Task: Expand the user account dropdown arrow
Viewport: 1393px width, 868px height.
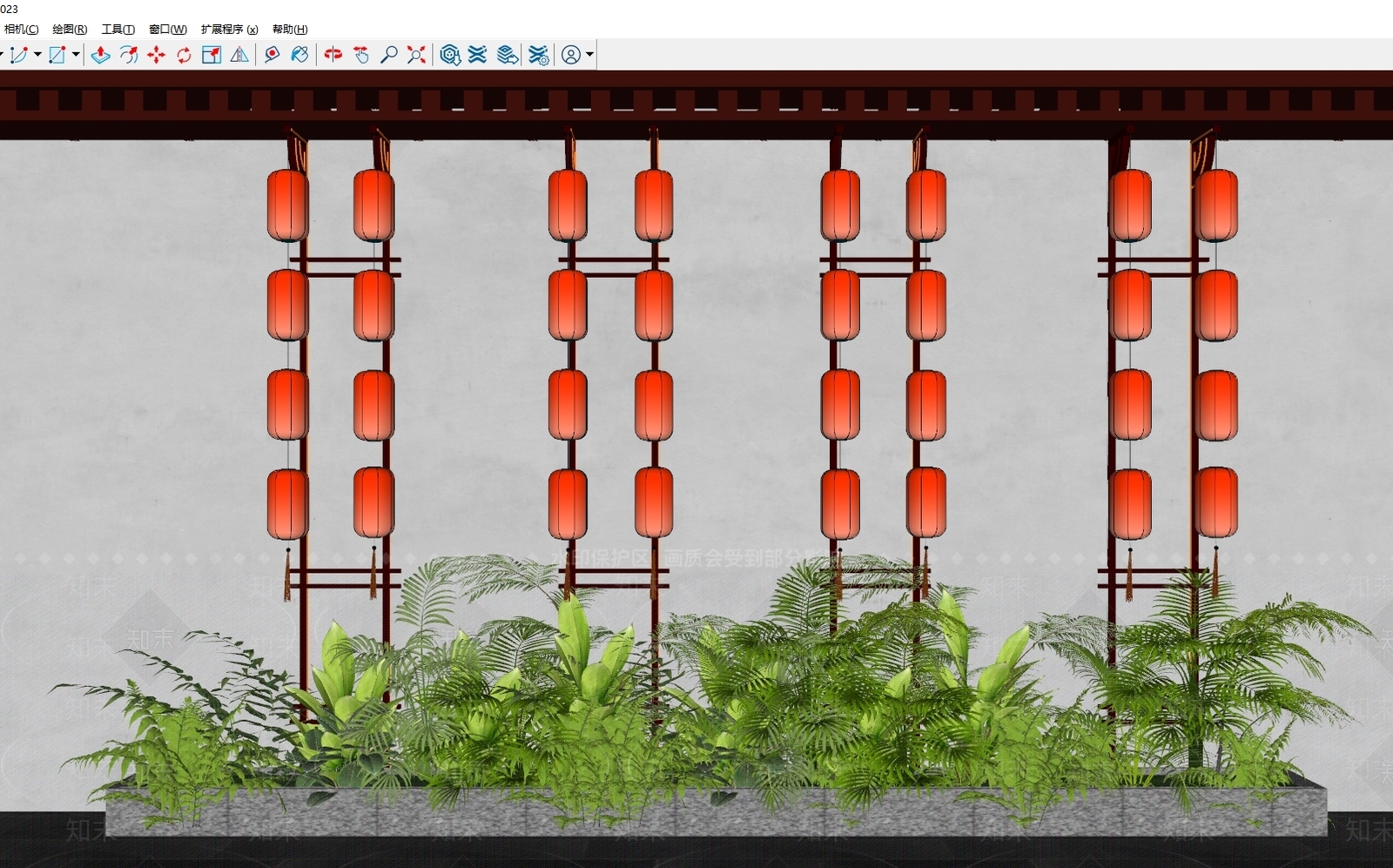Action: point(589,55)
